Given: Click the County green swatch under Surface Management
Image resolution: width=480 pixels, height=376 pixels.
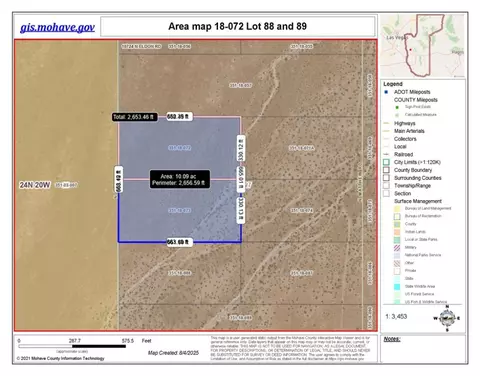Looking at the screenshot, I should pos(397,224).
